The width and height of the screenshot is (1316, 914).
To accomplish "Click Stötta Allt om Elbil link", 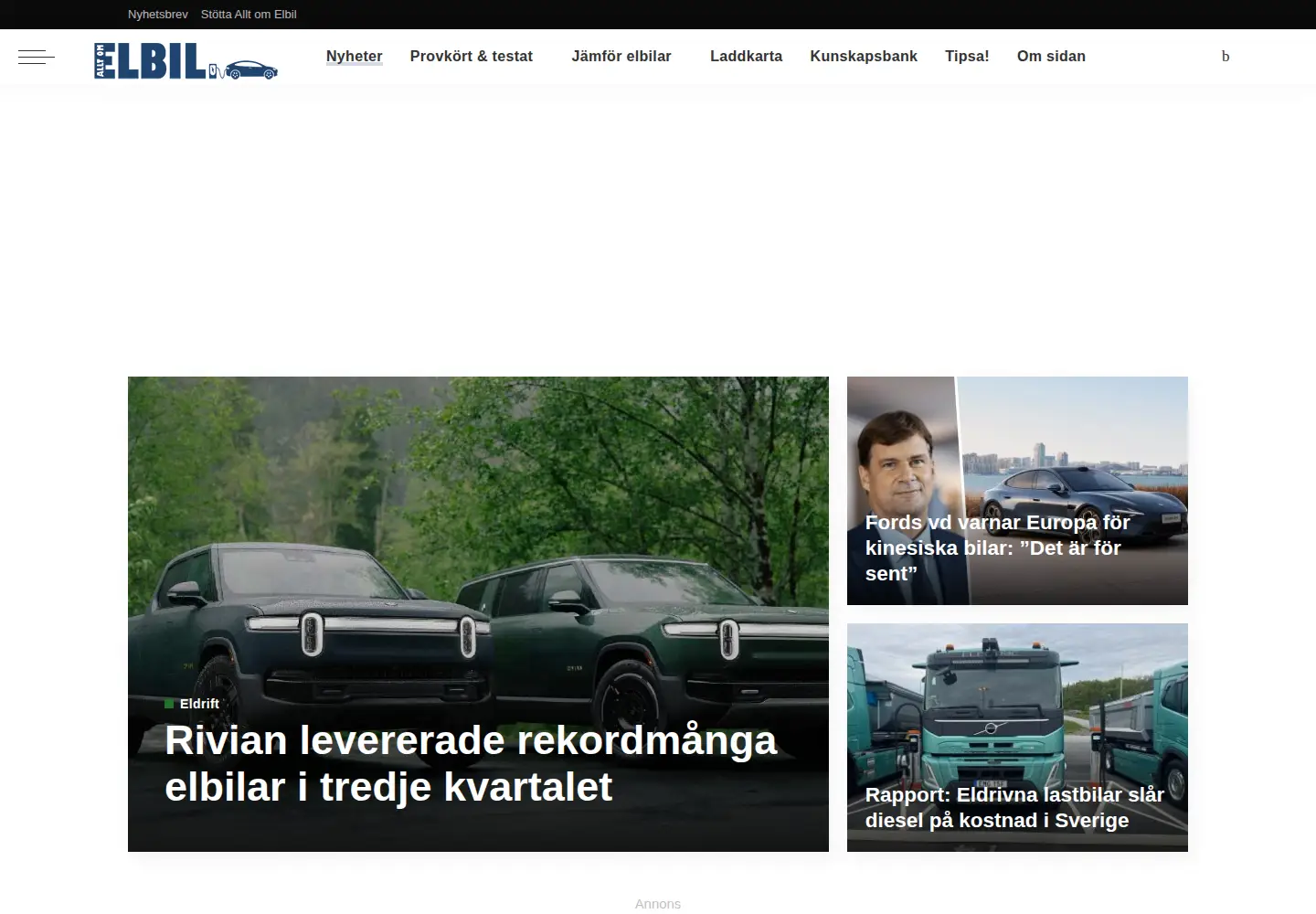I will (x=249, y=15).
